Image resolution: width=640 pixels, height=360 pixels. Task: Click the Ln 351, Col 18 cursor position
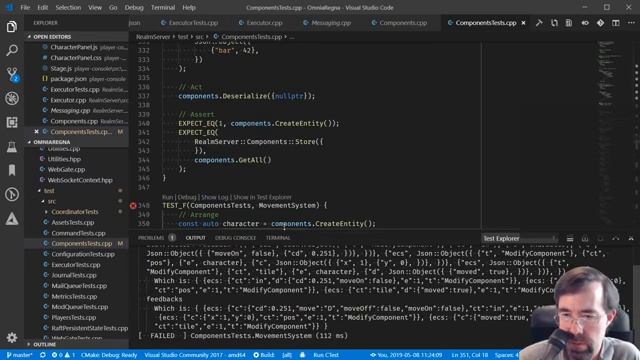coord(469,355)
